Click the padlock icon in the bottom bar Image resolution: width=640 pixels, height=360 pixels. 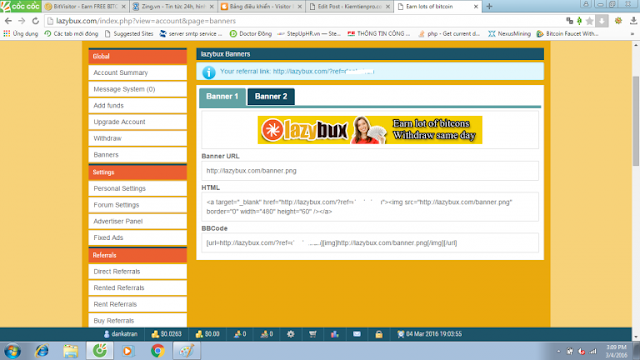(379, 334)
